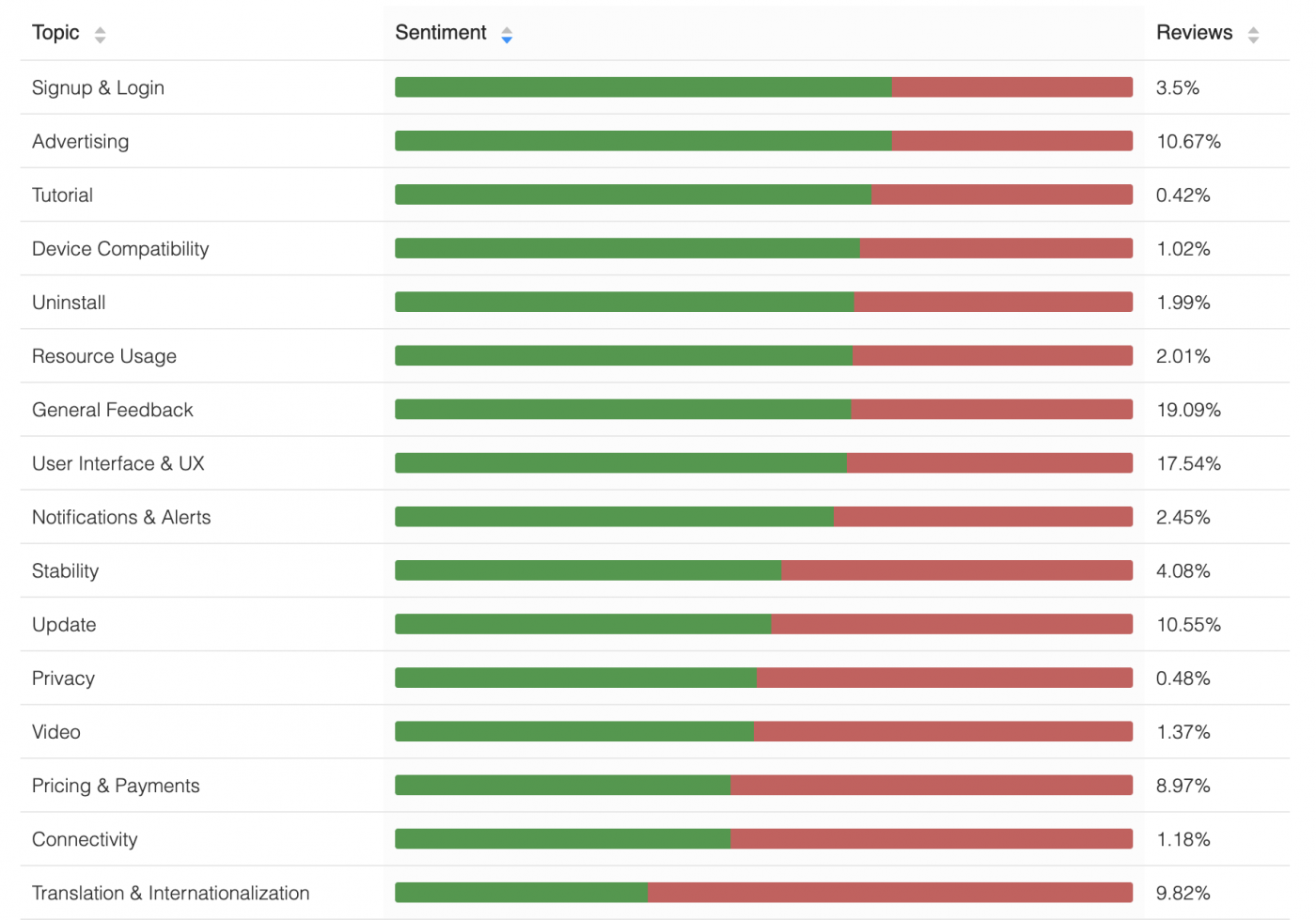Click the downward sort arrow beside Topic
This screenshot has width=1316, height=920.
pos(98,39)
